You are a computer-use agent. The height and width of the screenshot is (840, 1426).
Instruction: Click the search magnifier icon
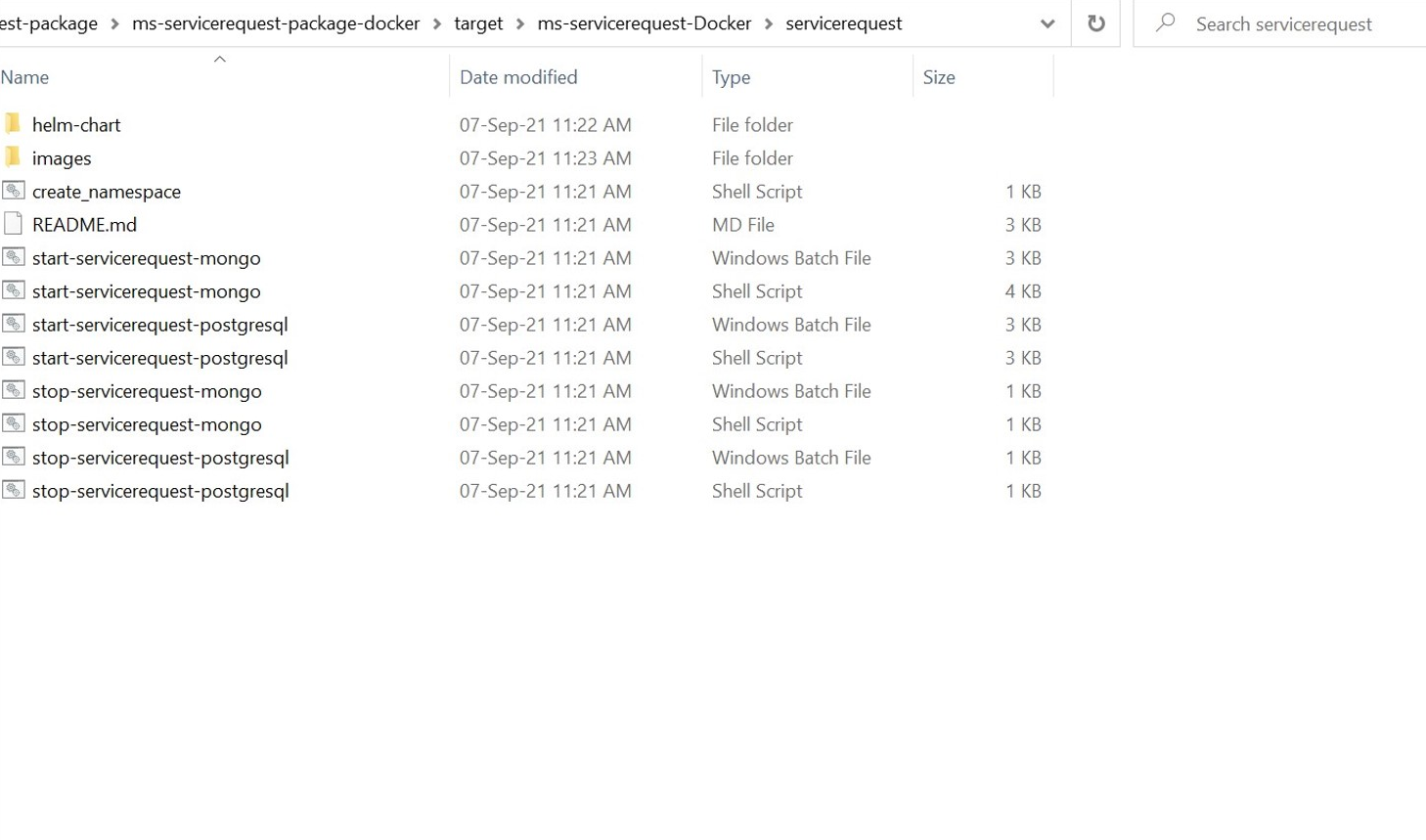1165,23
